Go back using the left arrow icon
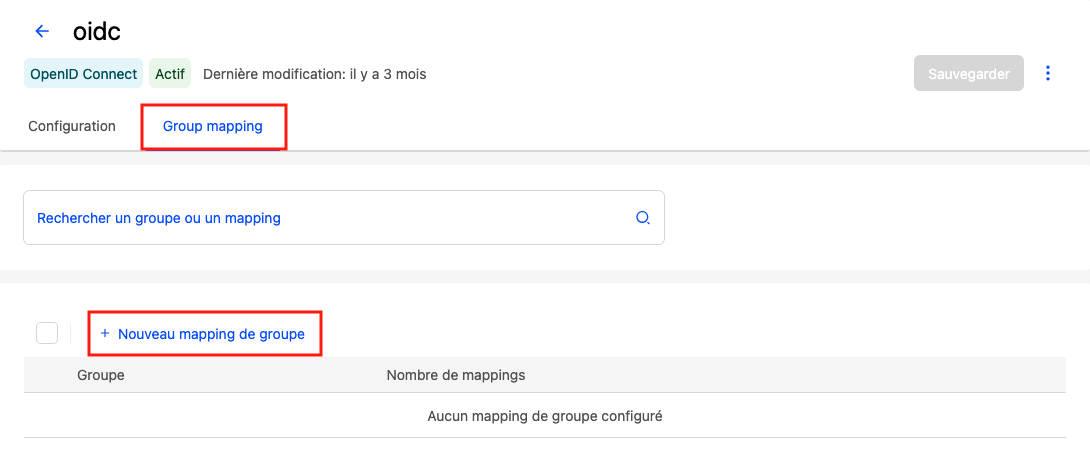This screenshot has height=463, width=1090. (42, 31)
